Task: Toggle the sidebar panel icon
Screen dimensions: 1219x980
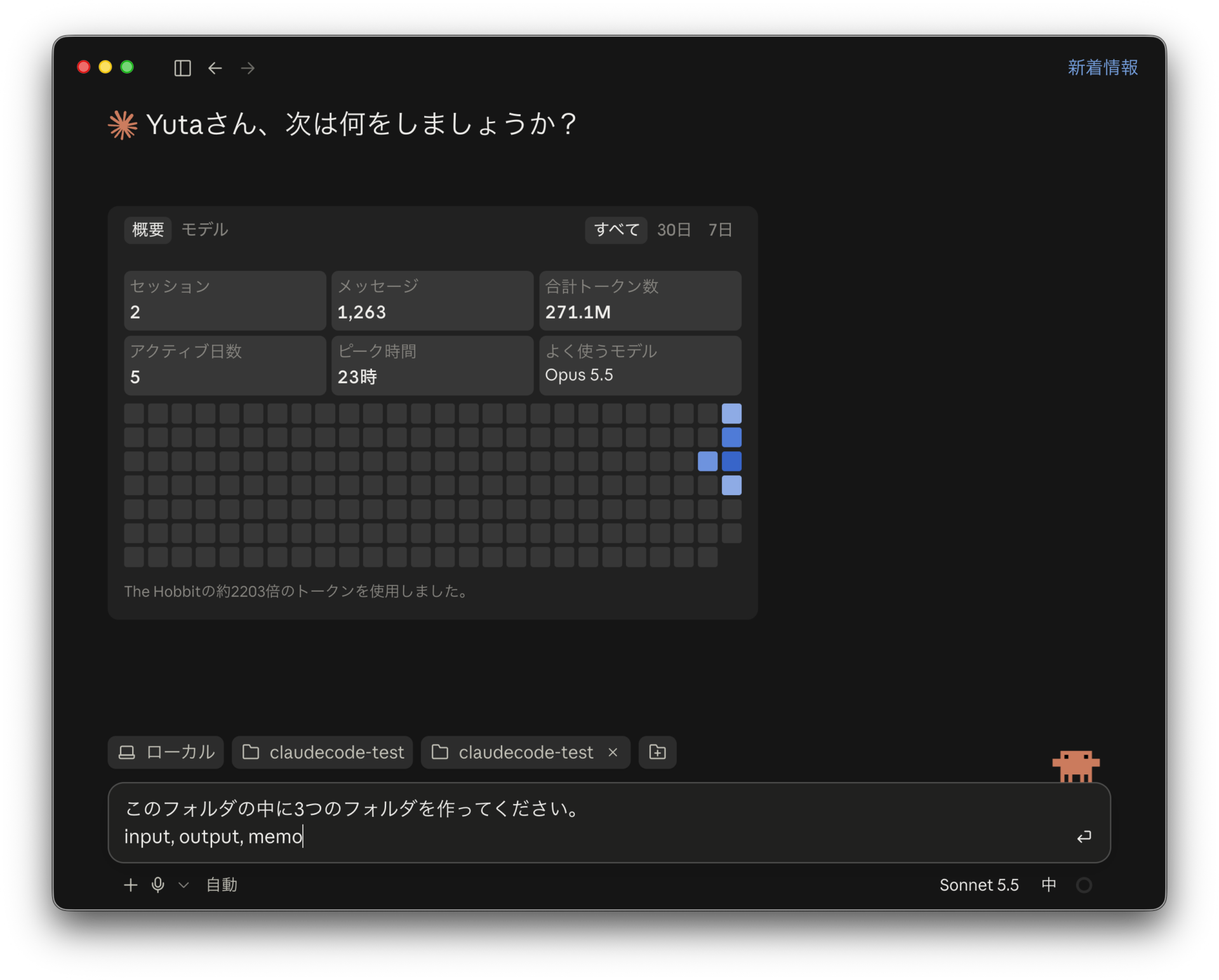Action: pos(182,68)
